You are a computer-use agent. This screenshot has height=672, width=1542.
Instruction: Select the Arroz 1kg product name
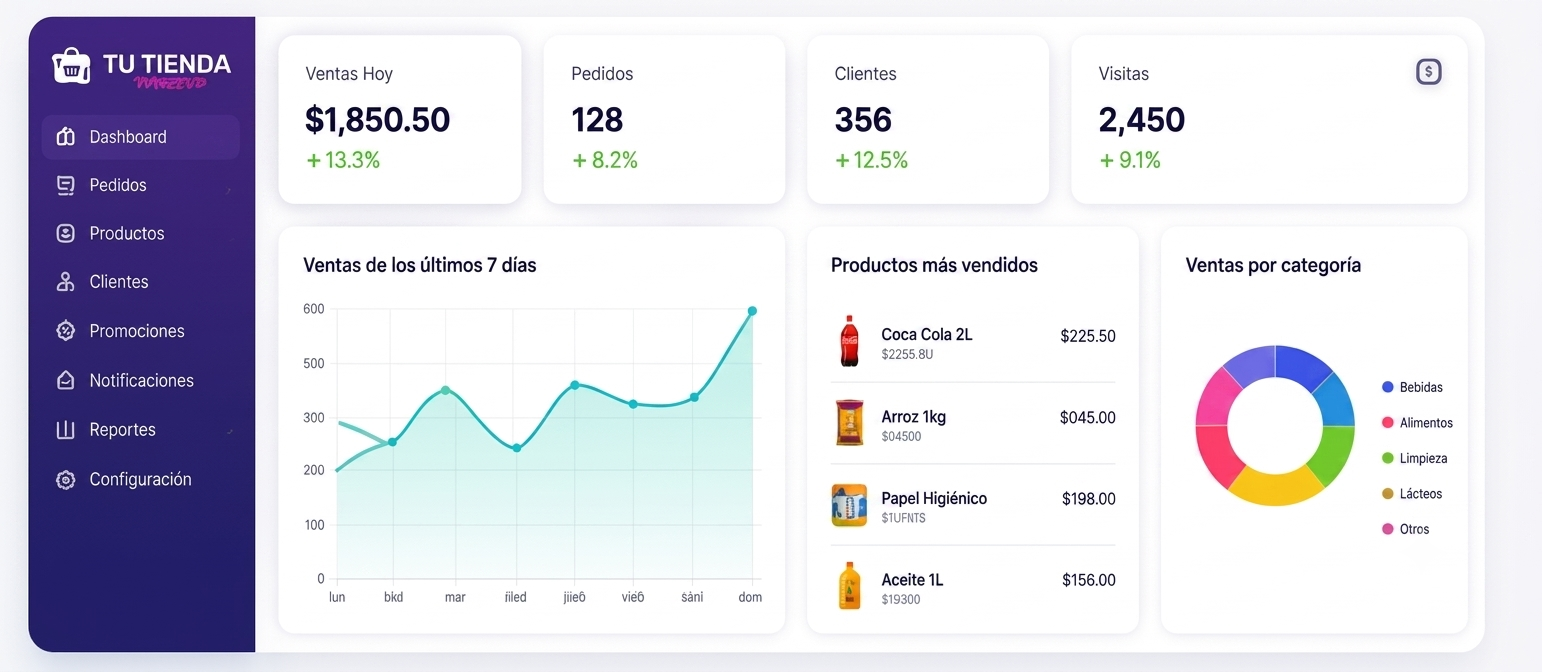[x=913, y=416]
